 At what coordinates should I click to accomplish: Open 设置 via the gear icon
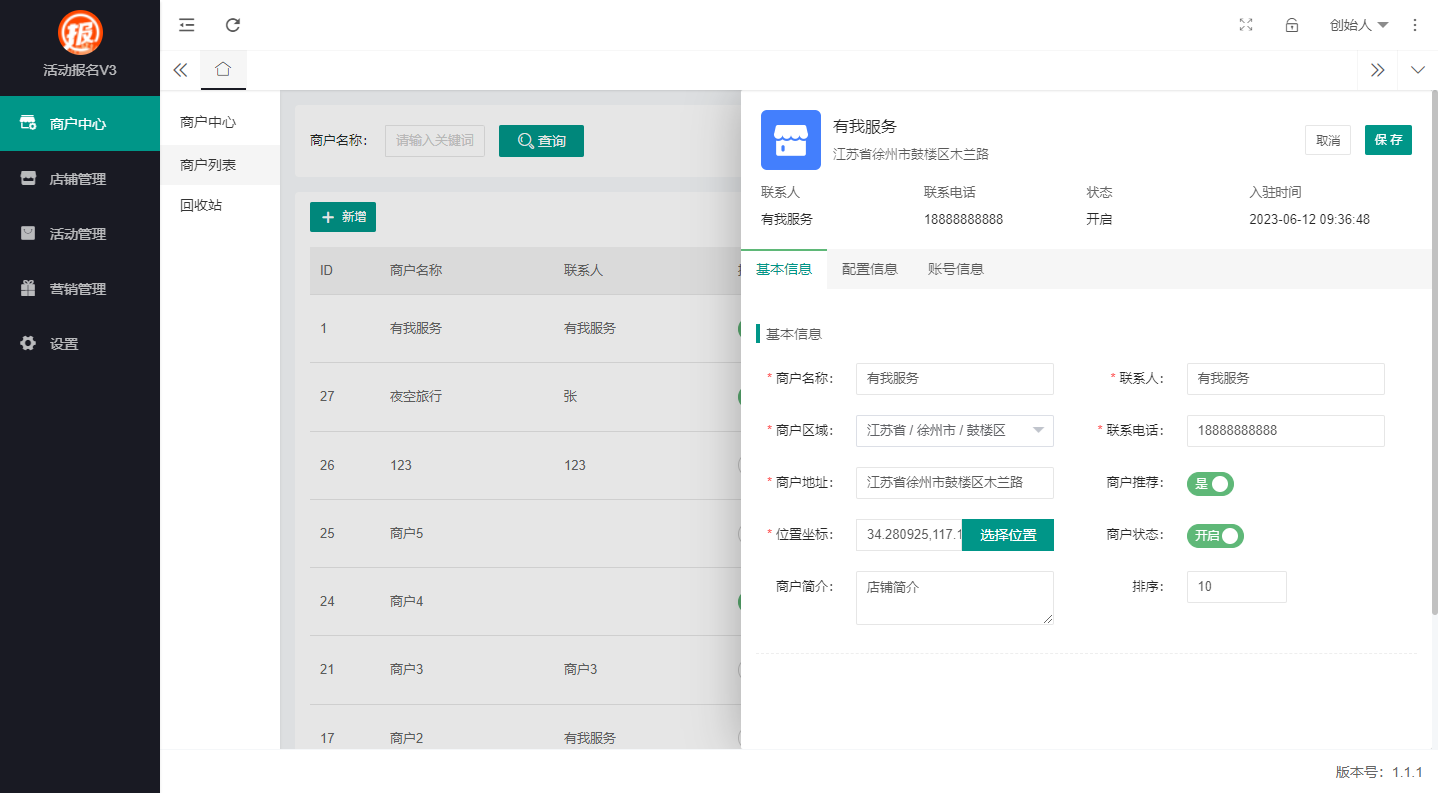[x=62, y=343]
